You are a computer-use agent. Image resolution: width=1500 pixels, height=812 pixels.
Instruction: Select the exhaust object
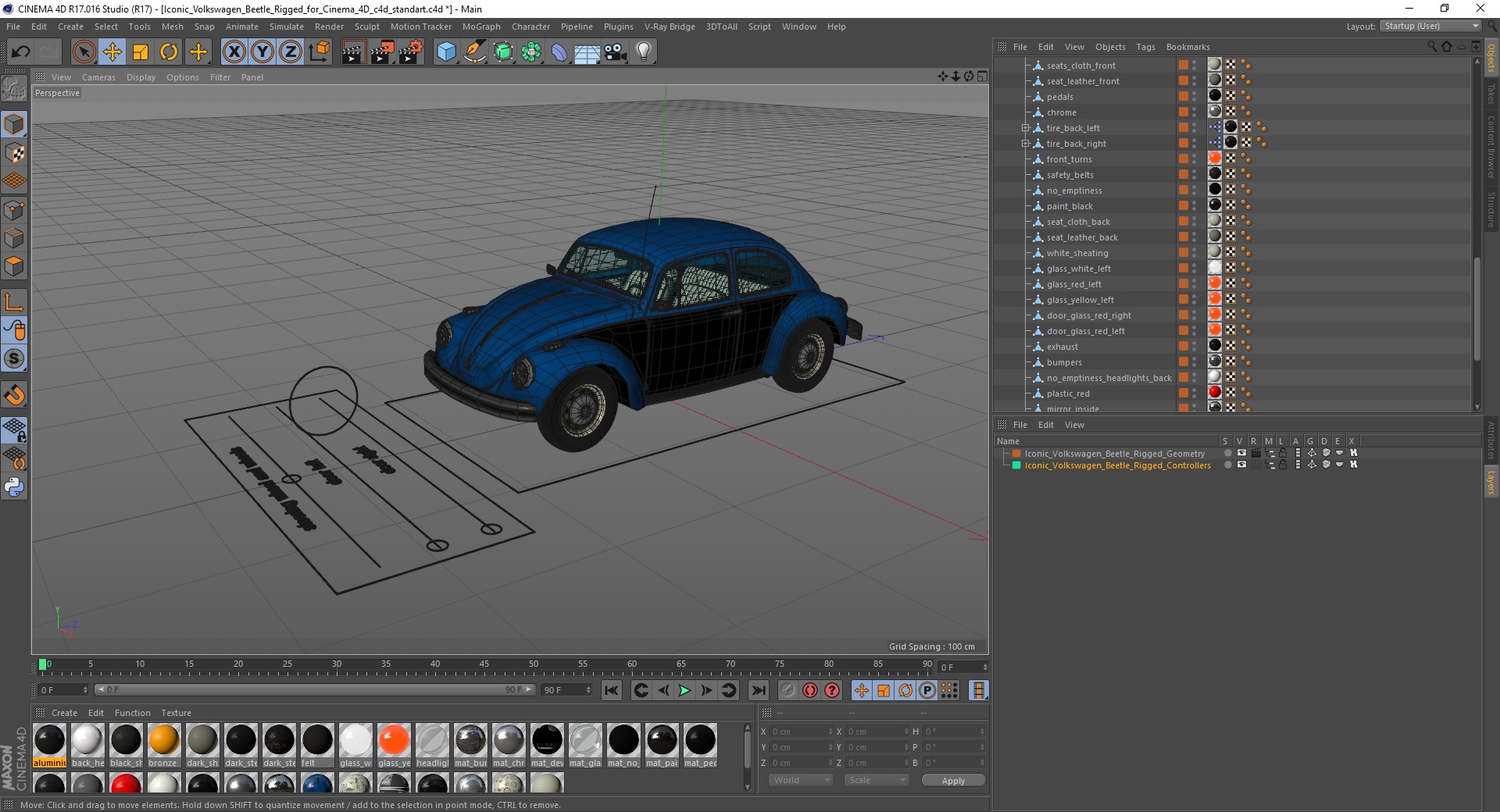tap(1062, 347)
